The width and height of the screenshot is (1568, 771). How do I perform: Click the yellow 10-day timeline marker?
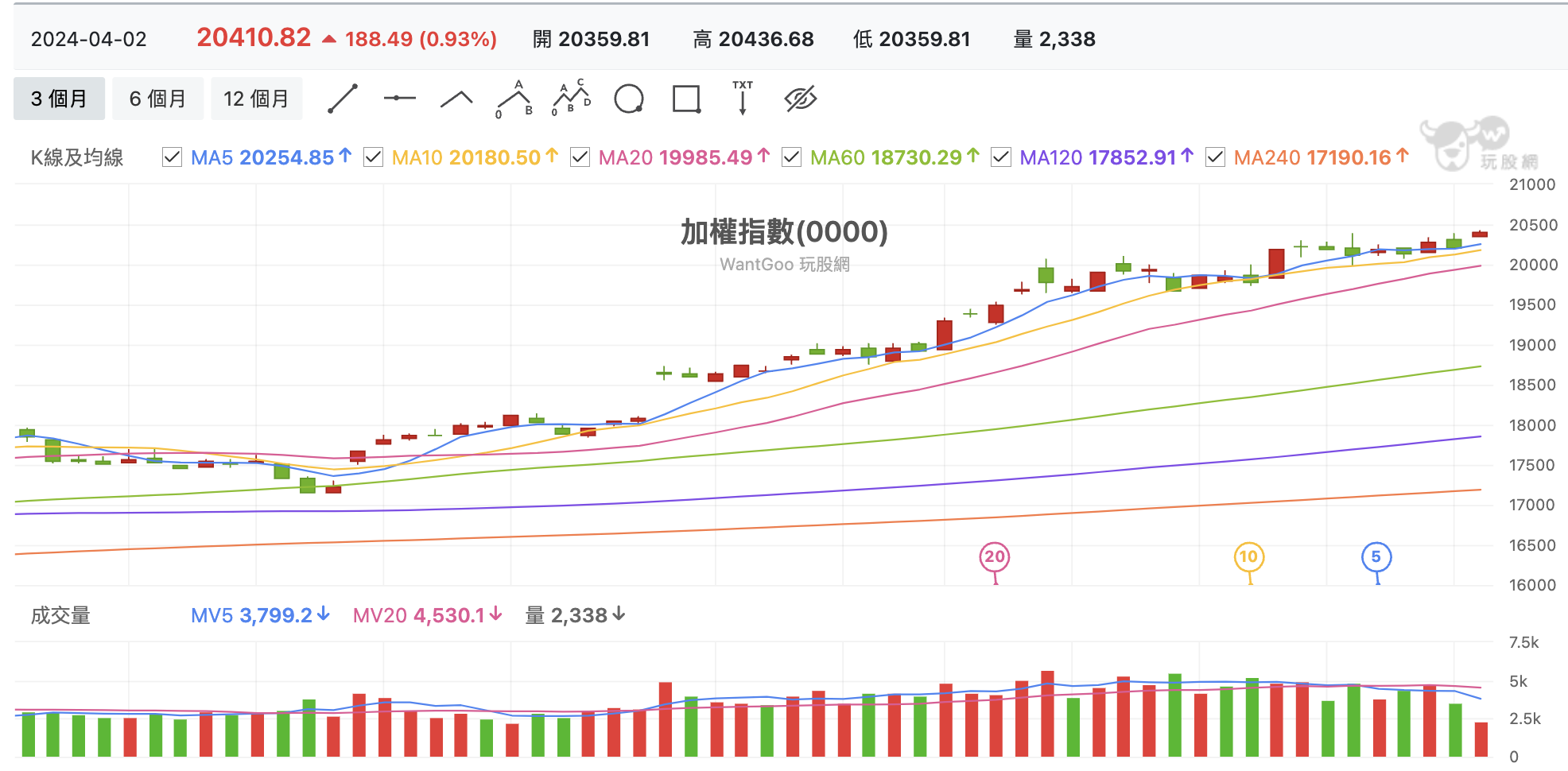pyautogui.click(x=1249, y=557)
